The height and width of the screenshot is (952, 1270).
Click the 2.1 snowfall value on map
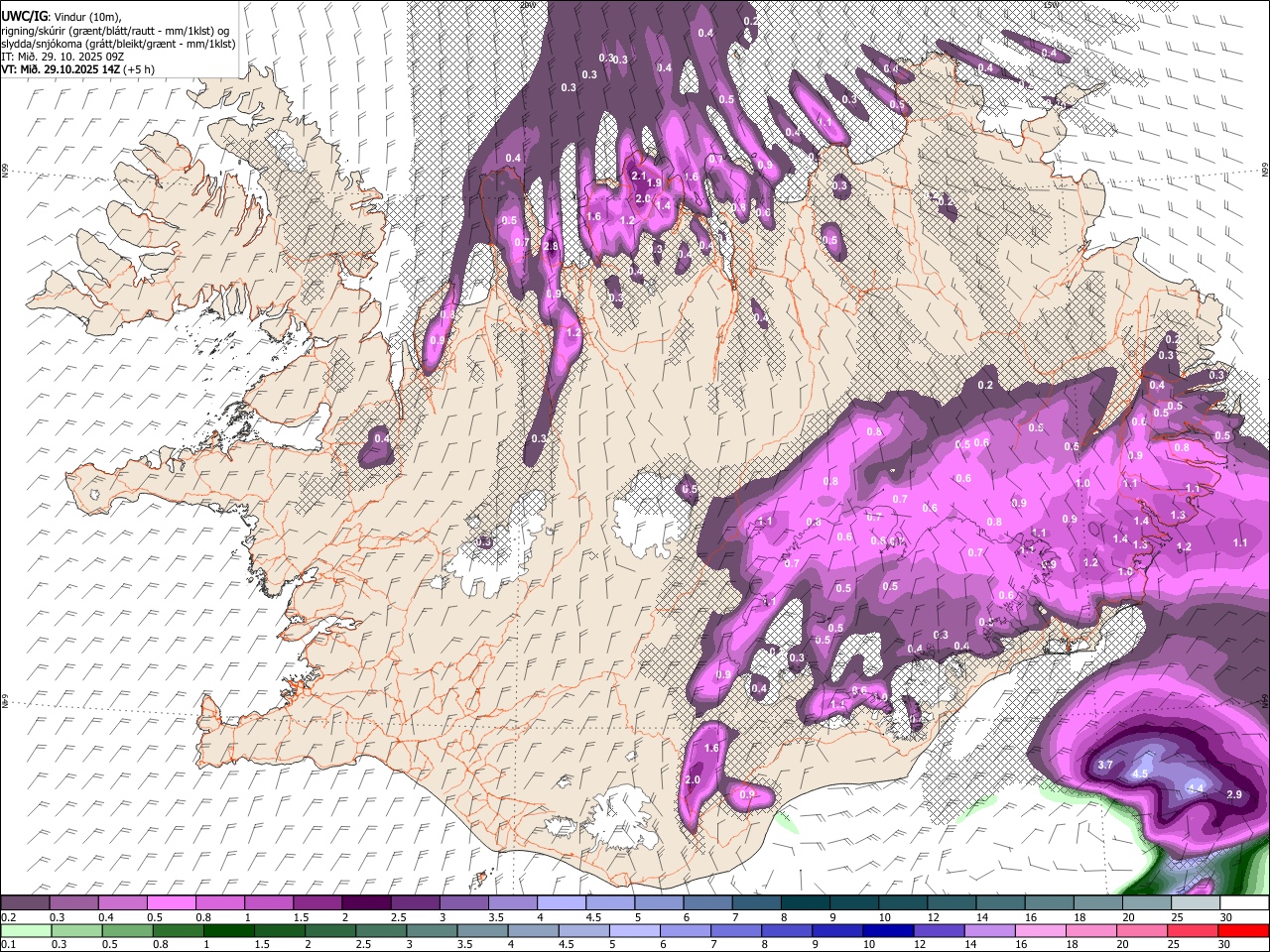coord(639,176)
